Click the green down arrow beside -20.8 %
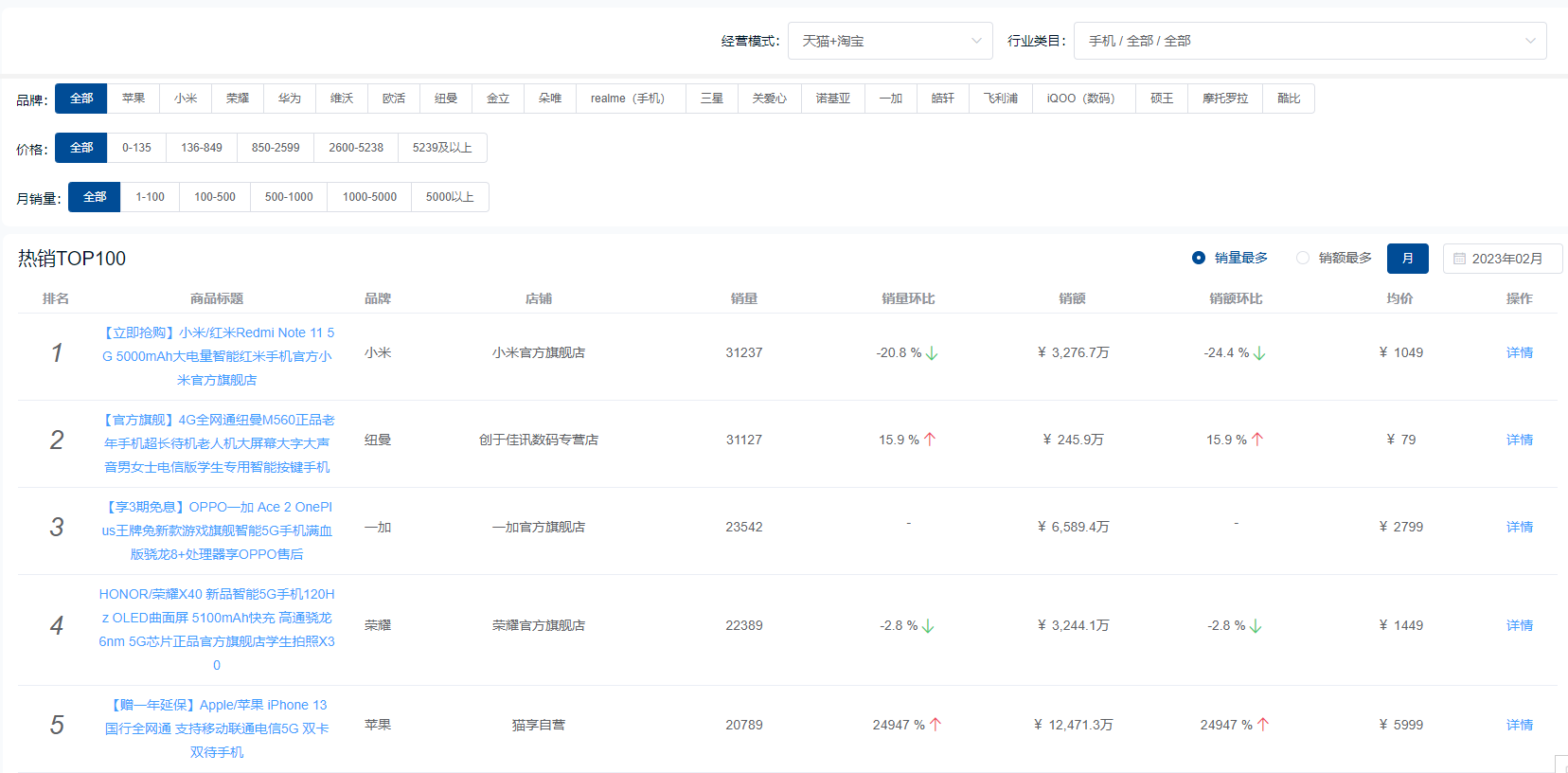 (932, 353)
